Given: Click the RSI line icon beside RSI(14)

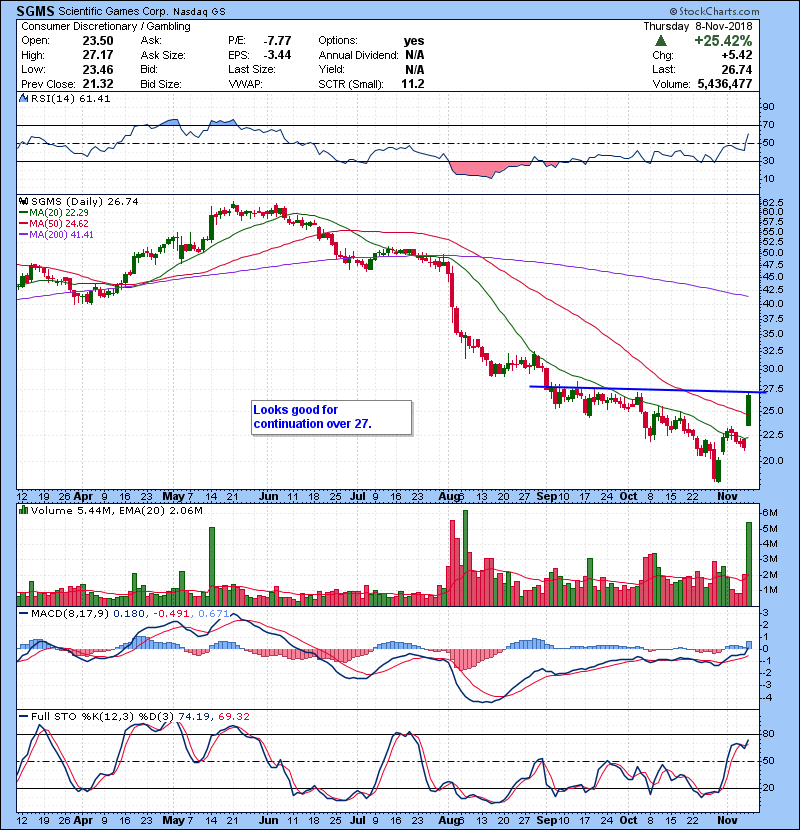Looking at the screenshot, I should (24, 98).
